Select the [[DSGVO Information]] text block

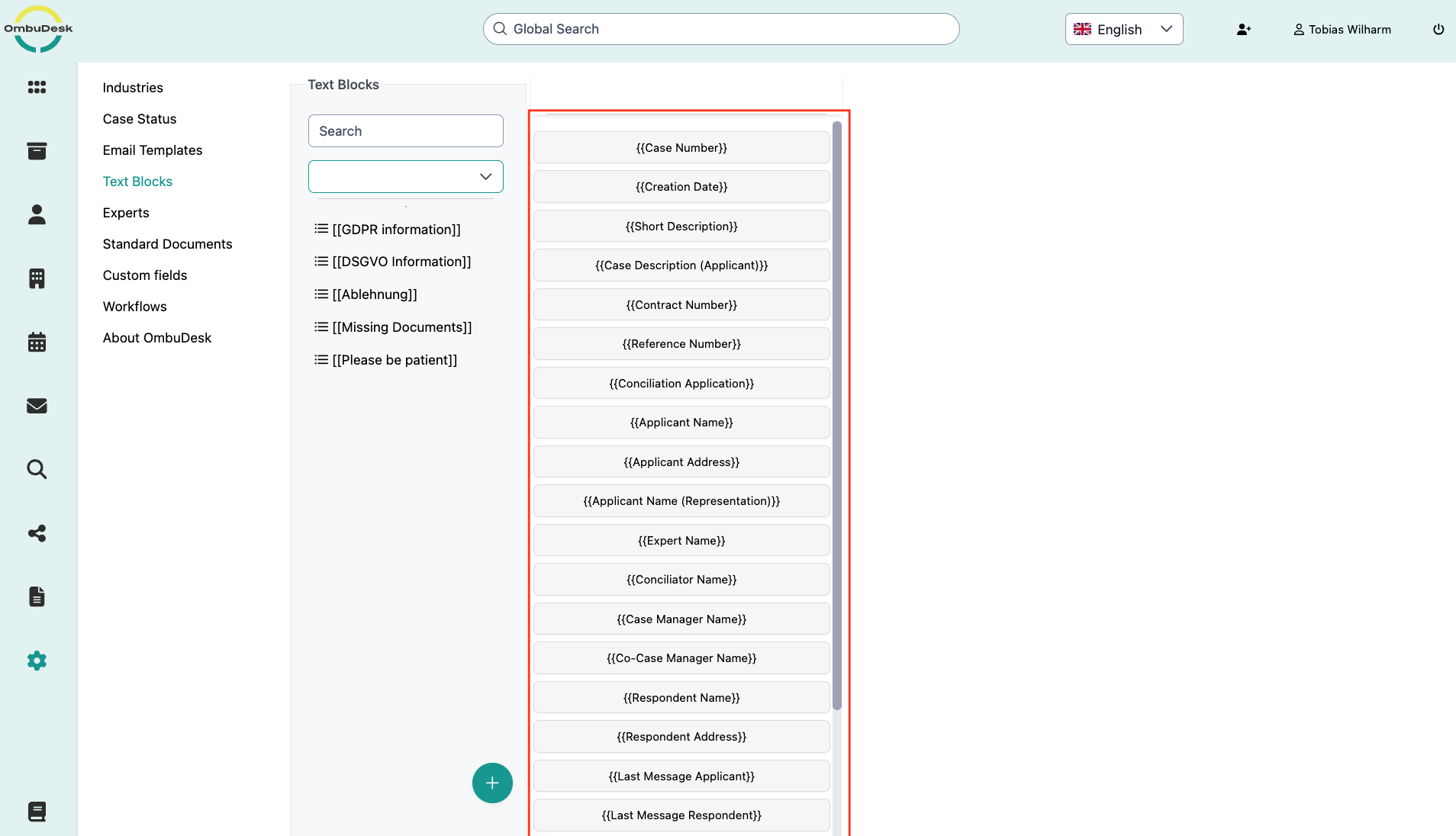pyautogui.click(x=402, y=262)
